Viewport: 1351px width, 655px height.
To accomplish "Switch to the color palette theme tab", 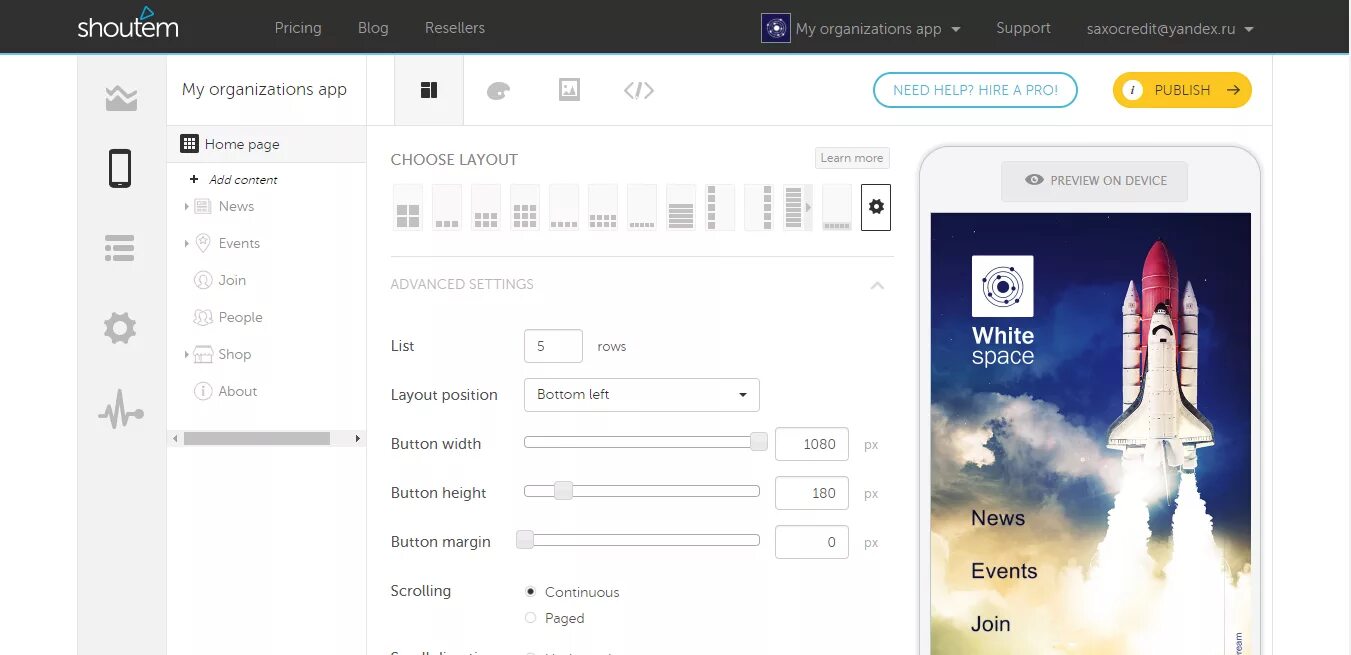I will pyautogui.click(x=498, y=91).
